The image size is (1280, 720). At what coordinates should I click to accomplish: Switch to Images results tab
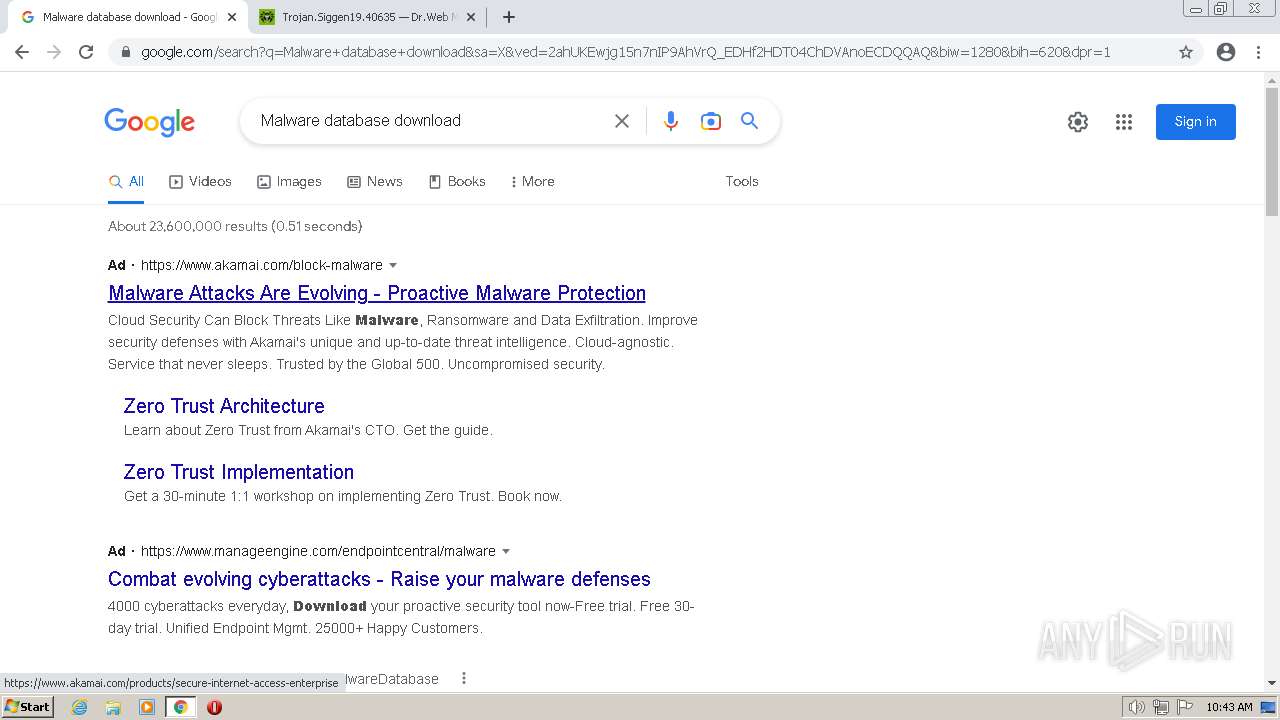[x=289, y=181]
